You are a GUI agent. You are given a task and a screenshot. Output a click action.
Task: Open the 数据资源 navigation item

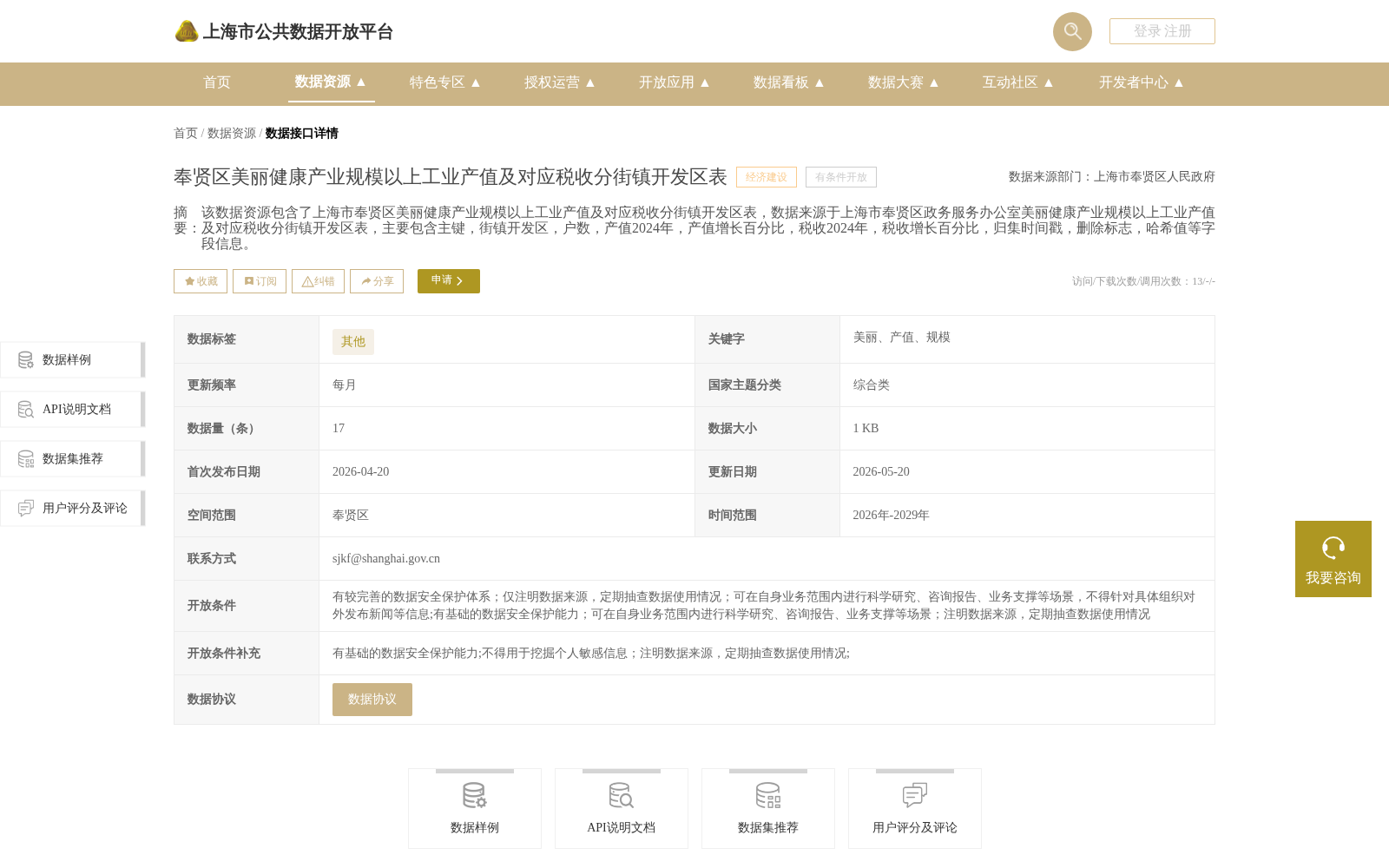(x=322, y=82)
